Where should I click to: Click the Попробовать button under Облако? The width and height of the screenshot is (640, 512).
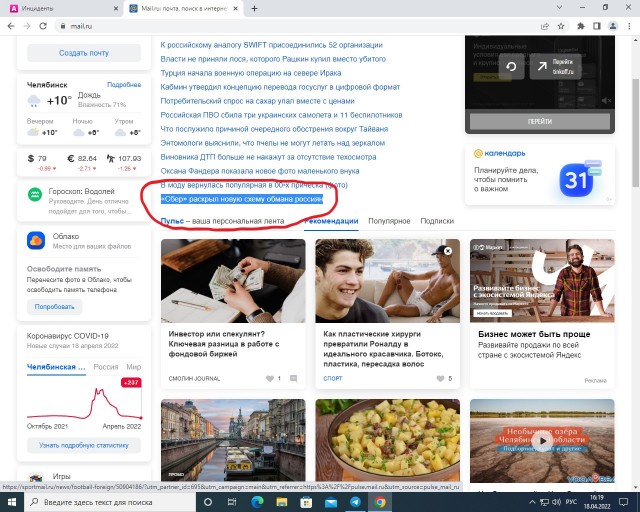(x=55, y=305)
